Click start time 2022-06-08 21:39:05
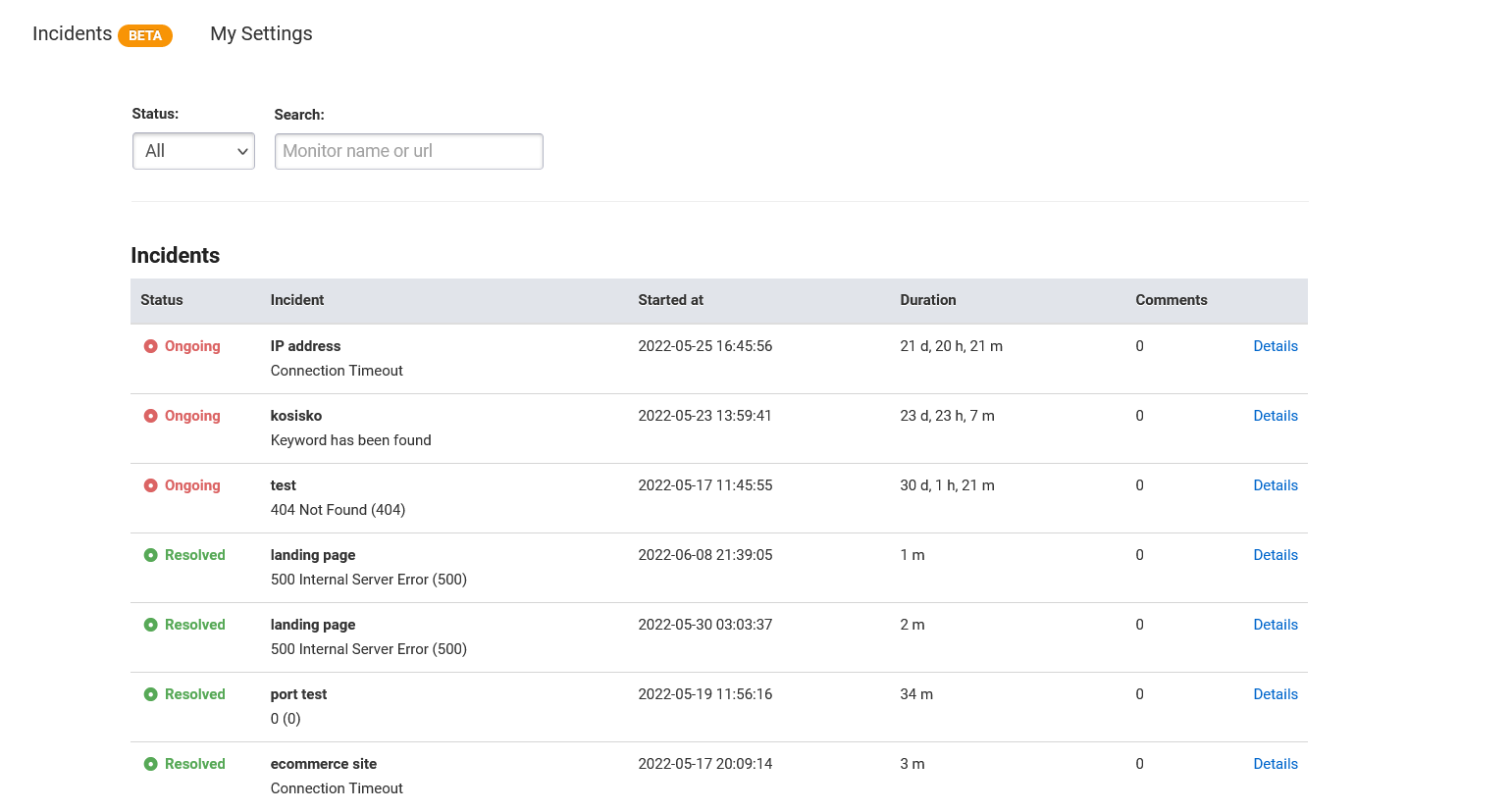Screen dimensions: 1512x811 705,555
